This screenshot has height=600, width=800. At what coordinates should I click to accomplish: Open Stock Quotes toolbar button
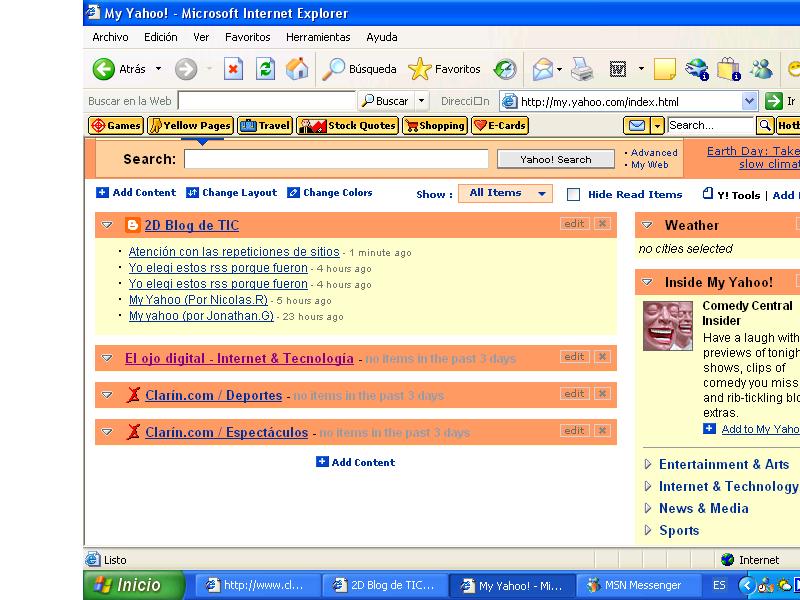(347, 126)
